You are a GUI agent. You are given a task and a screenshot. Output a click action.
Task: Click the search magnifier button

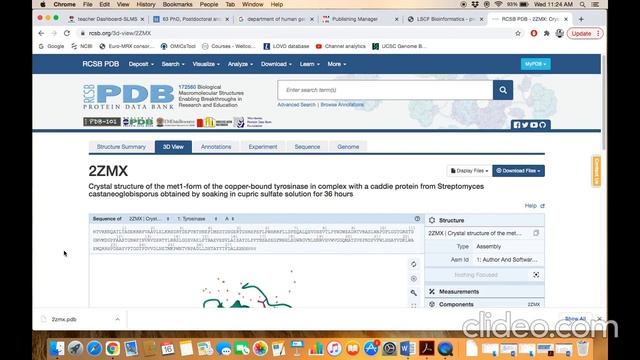(x=503, y=90)
